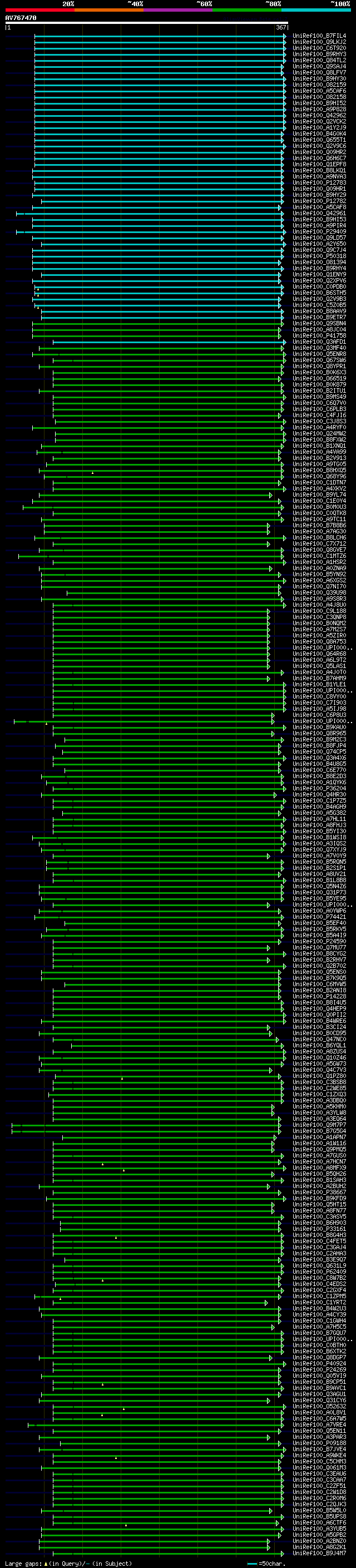Select label UniRef100_P41758
356x1568 pixels.
(x=319, y=335)
